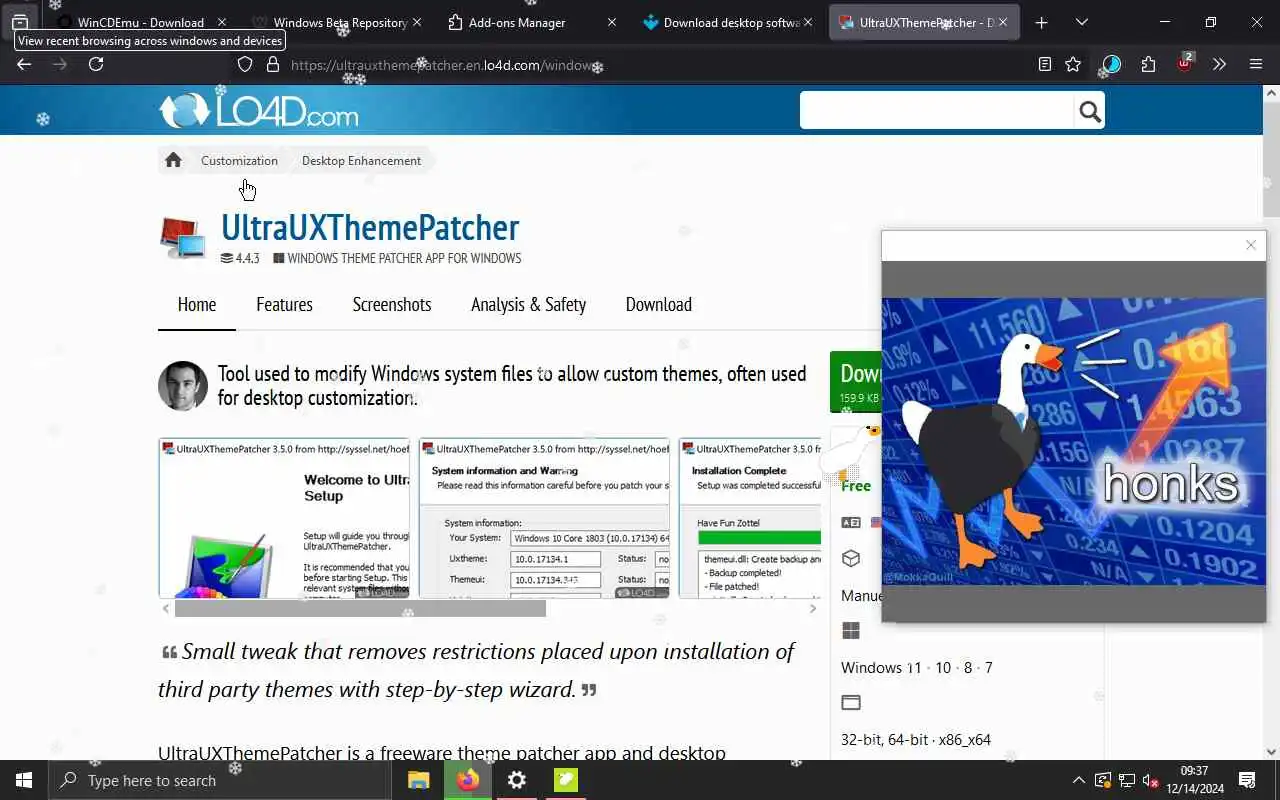Image resolution: width=1280 pixels, height=800 pixels.
Task: Click Desktop Enhancement breadcrumb link
Action: click(361, 160)
